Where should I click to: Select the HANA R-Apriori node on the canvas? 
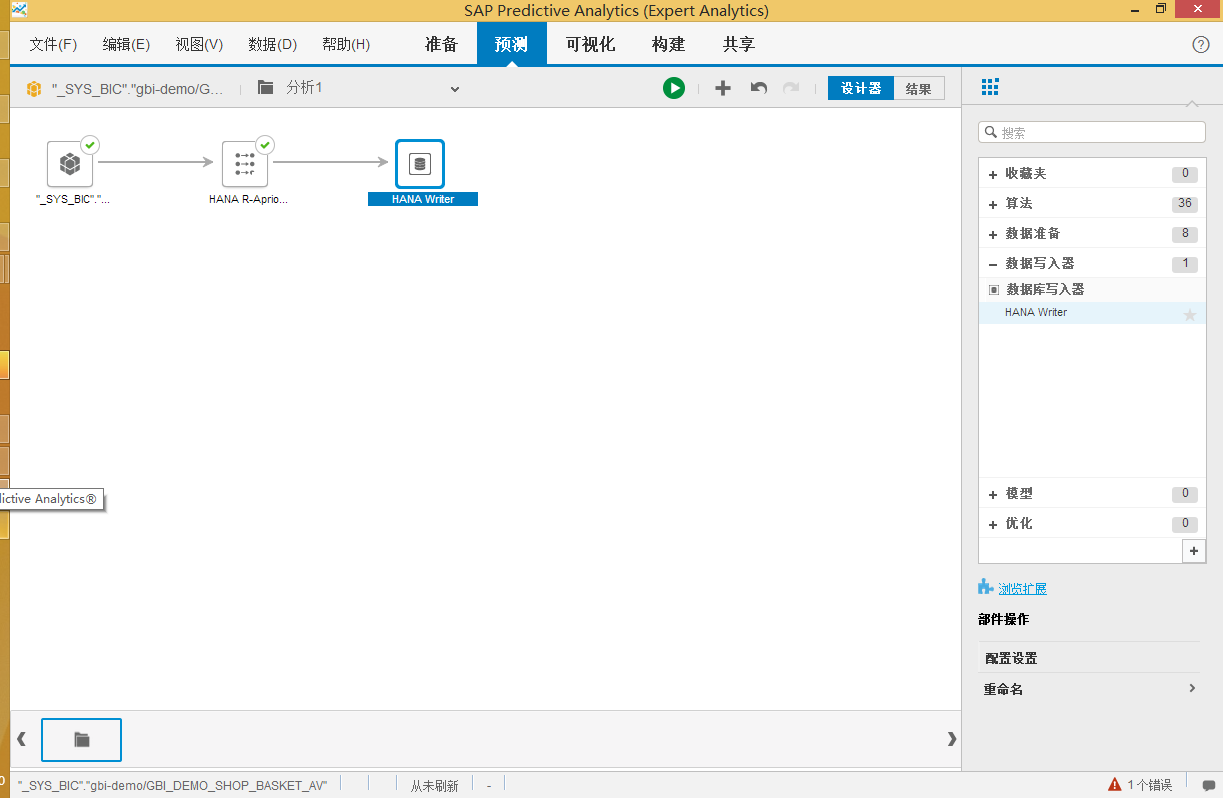245,164
